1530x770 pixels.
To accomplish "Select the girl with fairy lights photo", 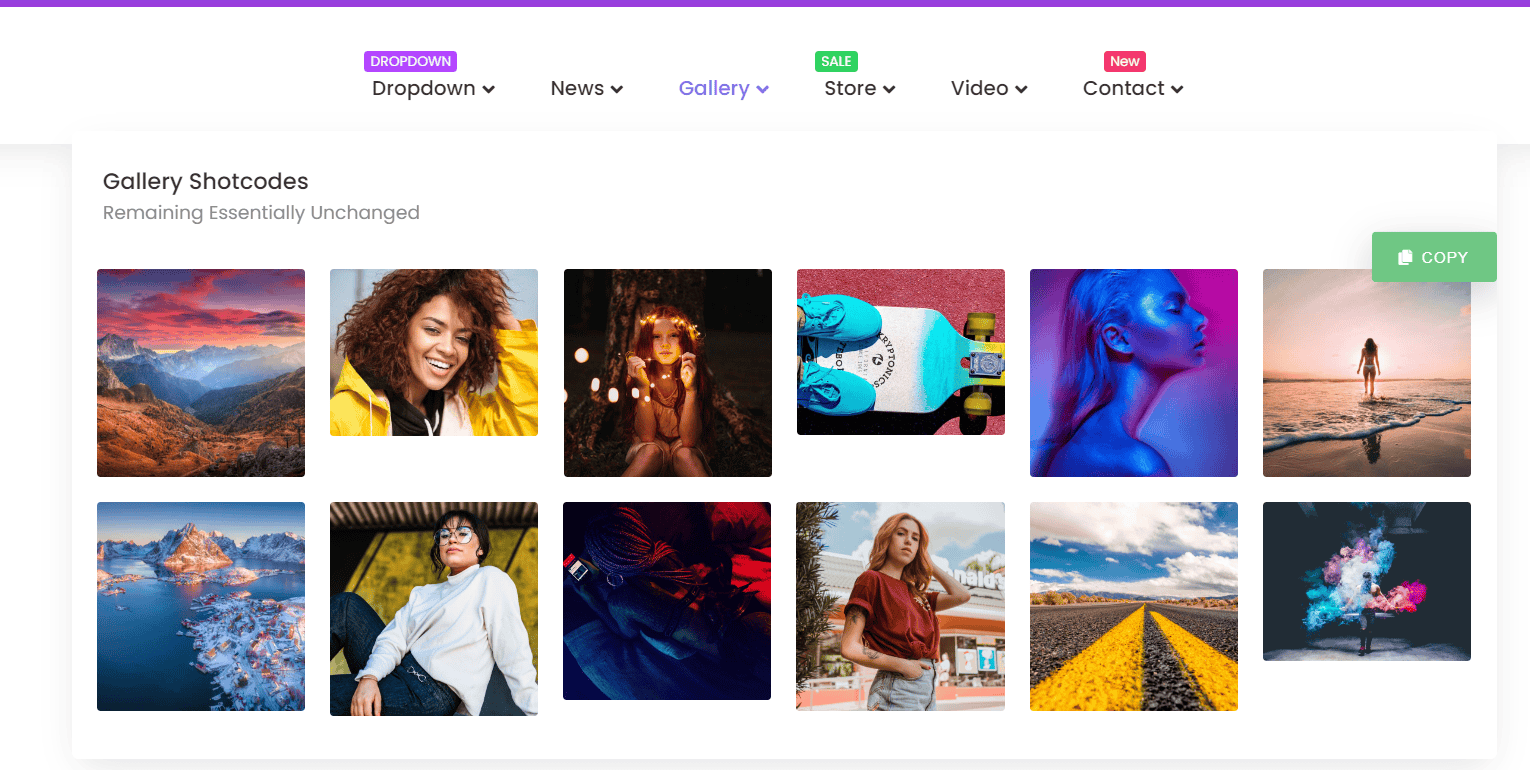I will point(667,372).
